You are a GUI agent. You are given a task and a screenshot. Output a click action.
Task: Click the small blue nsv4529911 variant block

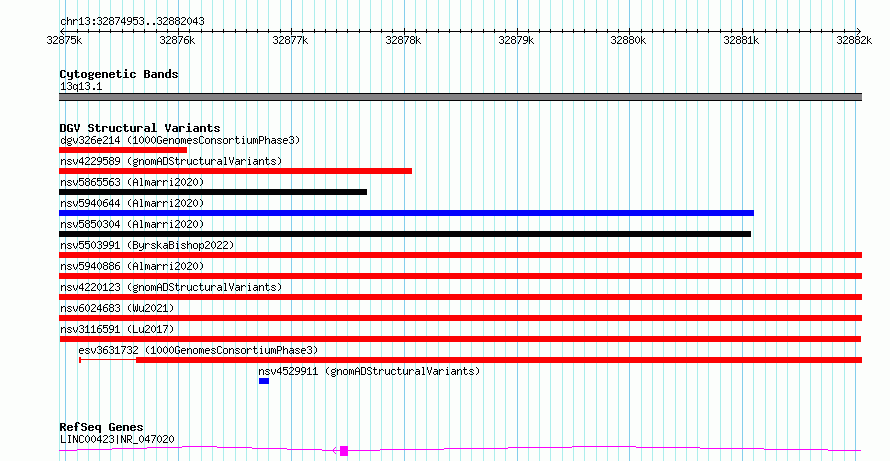point(264,381)
